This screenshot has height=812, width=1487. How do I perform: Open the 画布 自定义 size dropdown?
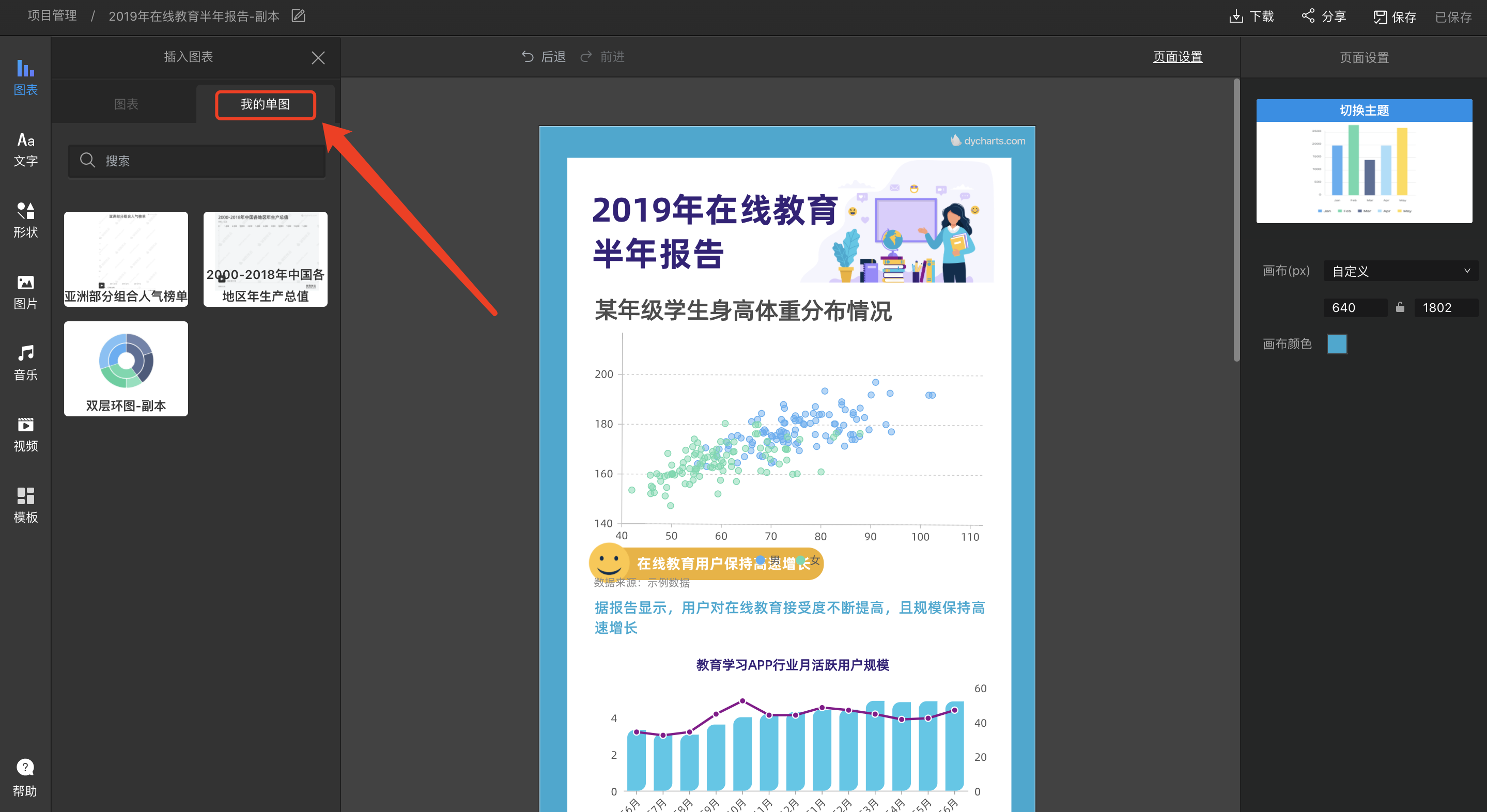[x=1400, y=271]
